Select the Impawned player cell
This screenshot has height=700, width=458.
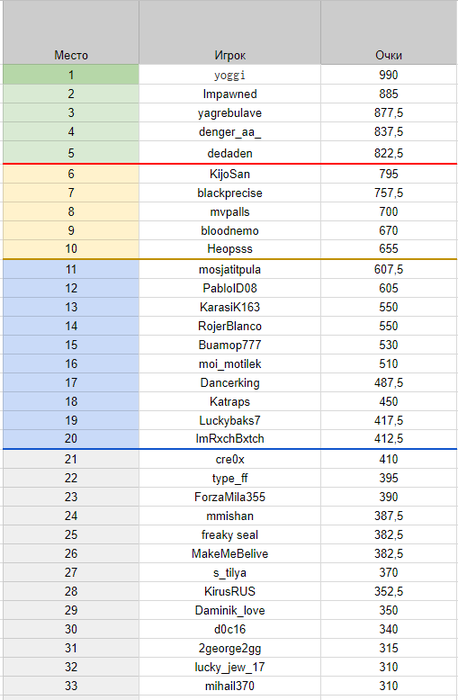coord(229,94)
